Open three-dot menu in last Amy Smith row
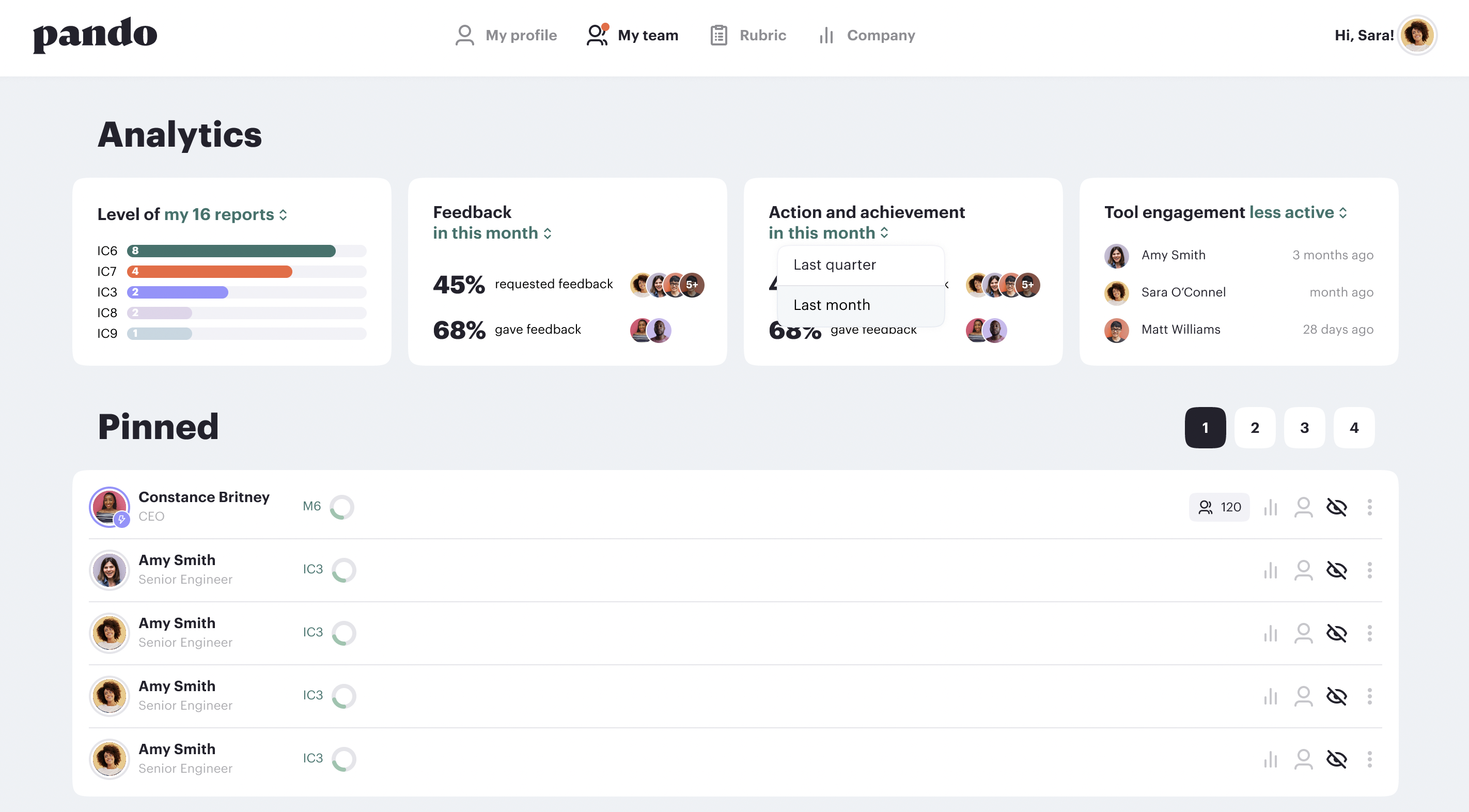The height and width of the screenshot is (812, 1469). (x=1369, y=759)
